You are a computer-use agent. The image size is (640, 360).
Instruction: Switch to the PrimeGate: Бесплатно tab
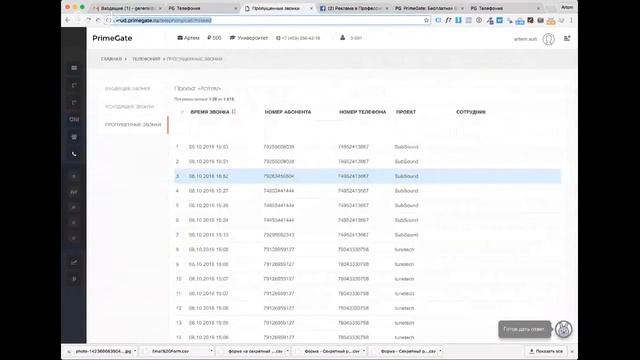pos(429,8)
